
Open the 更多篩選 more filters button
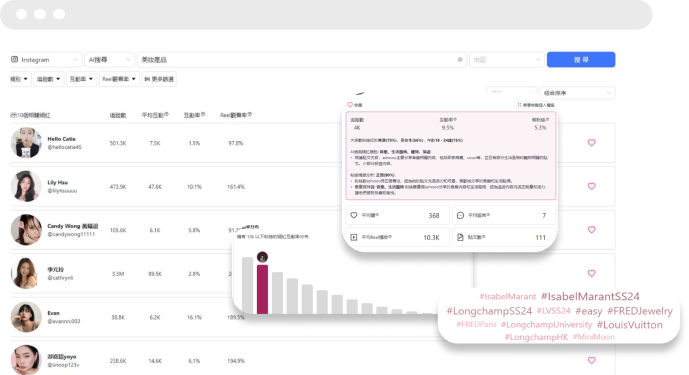(x=159, y=79)
